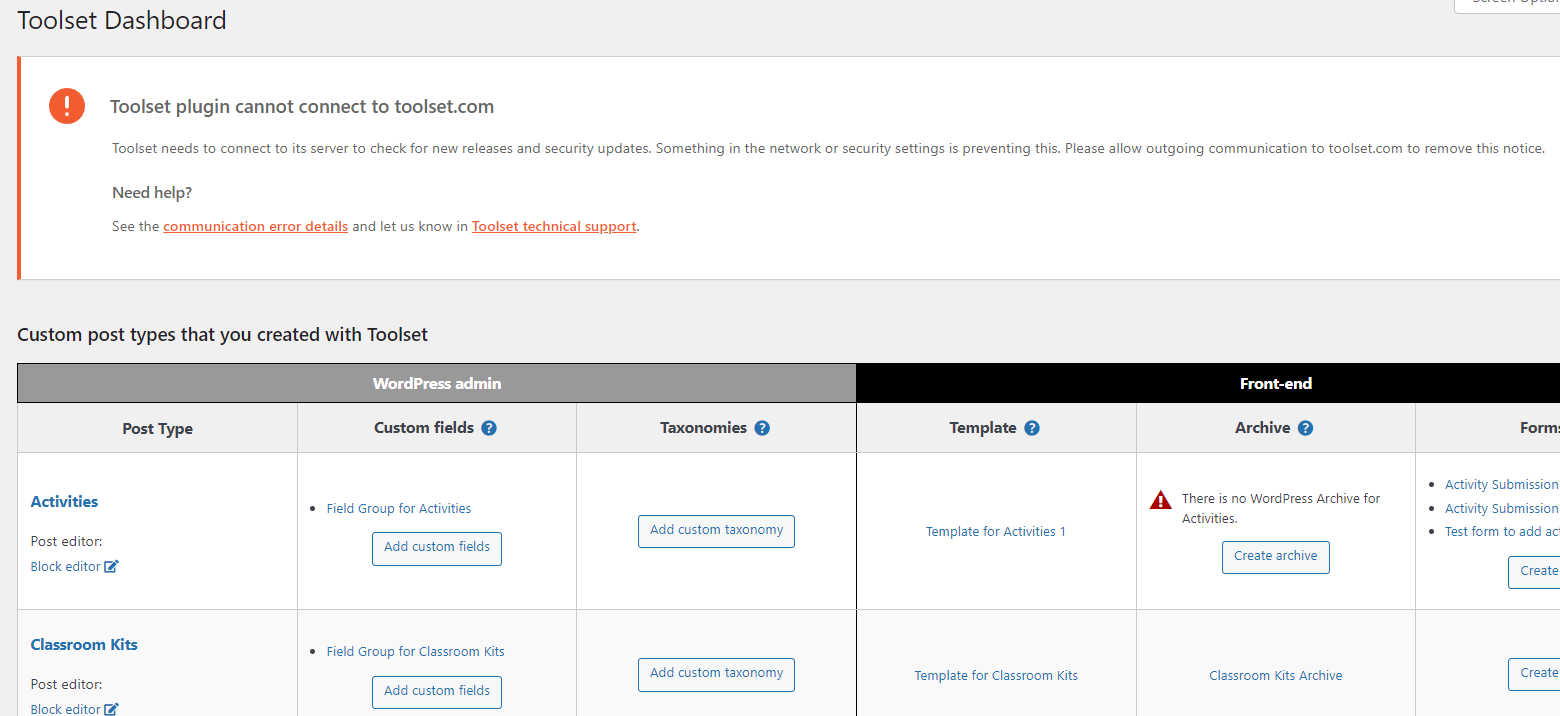
Task: Click the Toolset Dashboard page title
Action: click(122, 20)
